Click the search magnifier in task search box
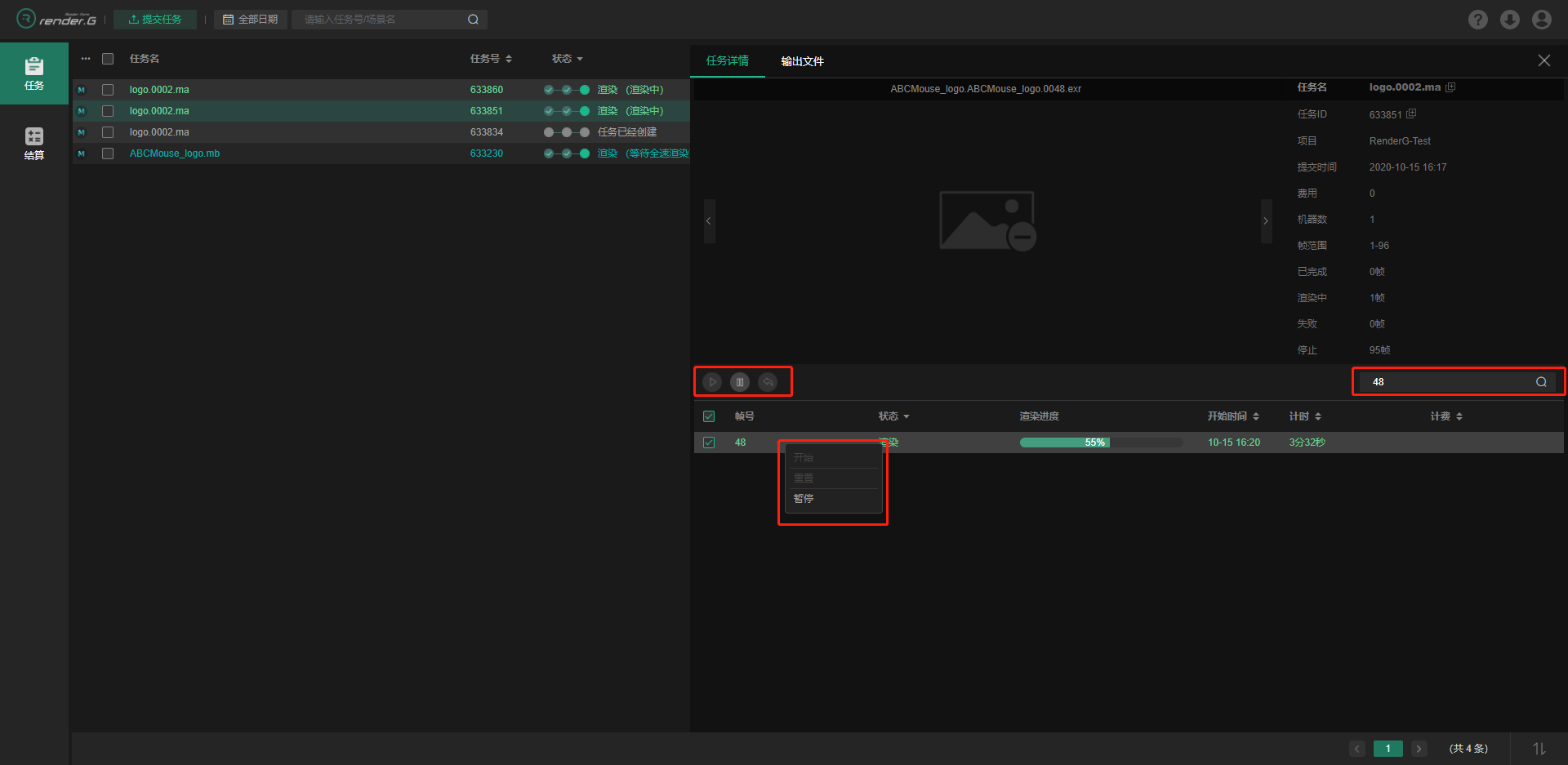Viewport: 1568px width, 765px height. point(473,20)
